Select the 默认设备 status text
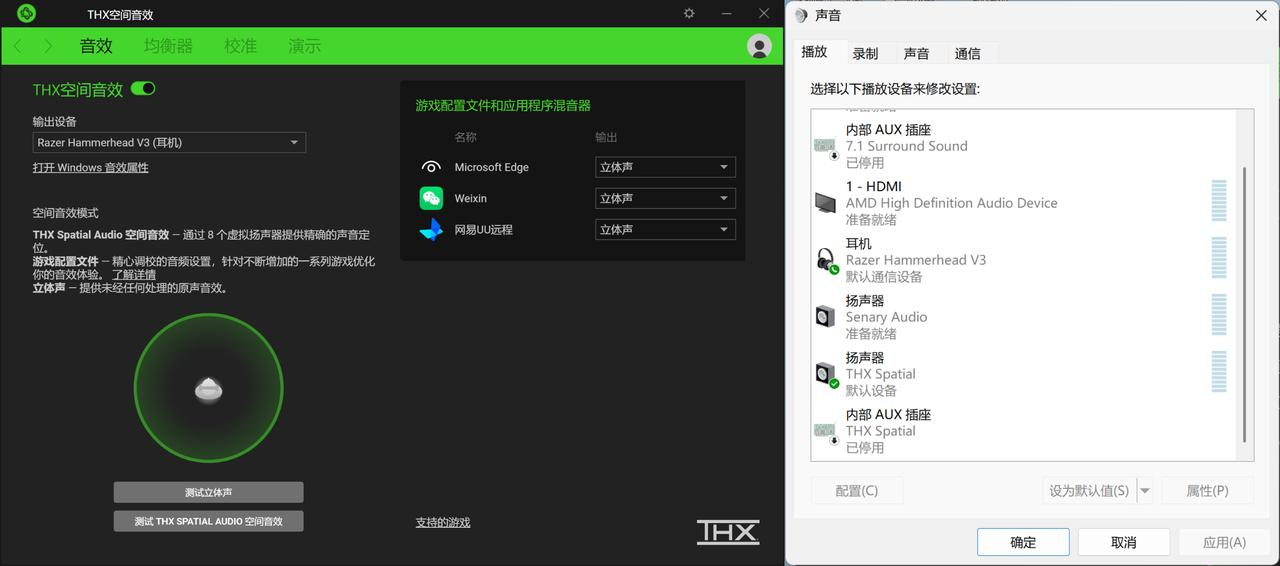Image resolution: width=1280 pixels, height=566 pixels. (871, 391)
